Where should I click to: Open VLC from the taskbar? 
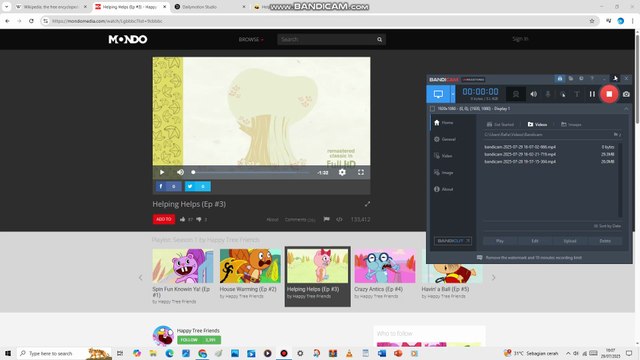point(349,353)
